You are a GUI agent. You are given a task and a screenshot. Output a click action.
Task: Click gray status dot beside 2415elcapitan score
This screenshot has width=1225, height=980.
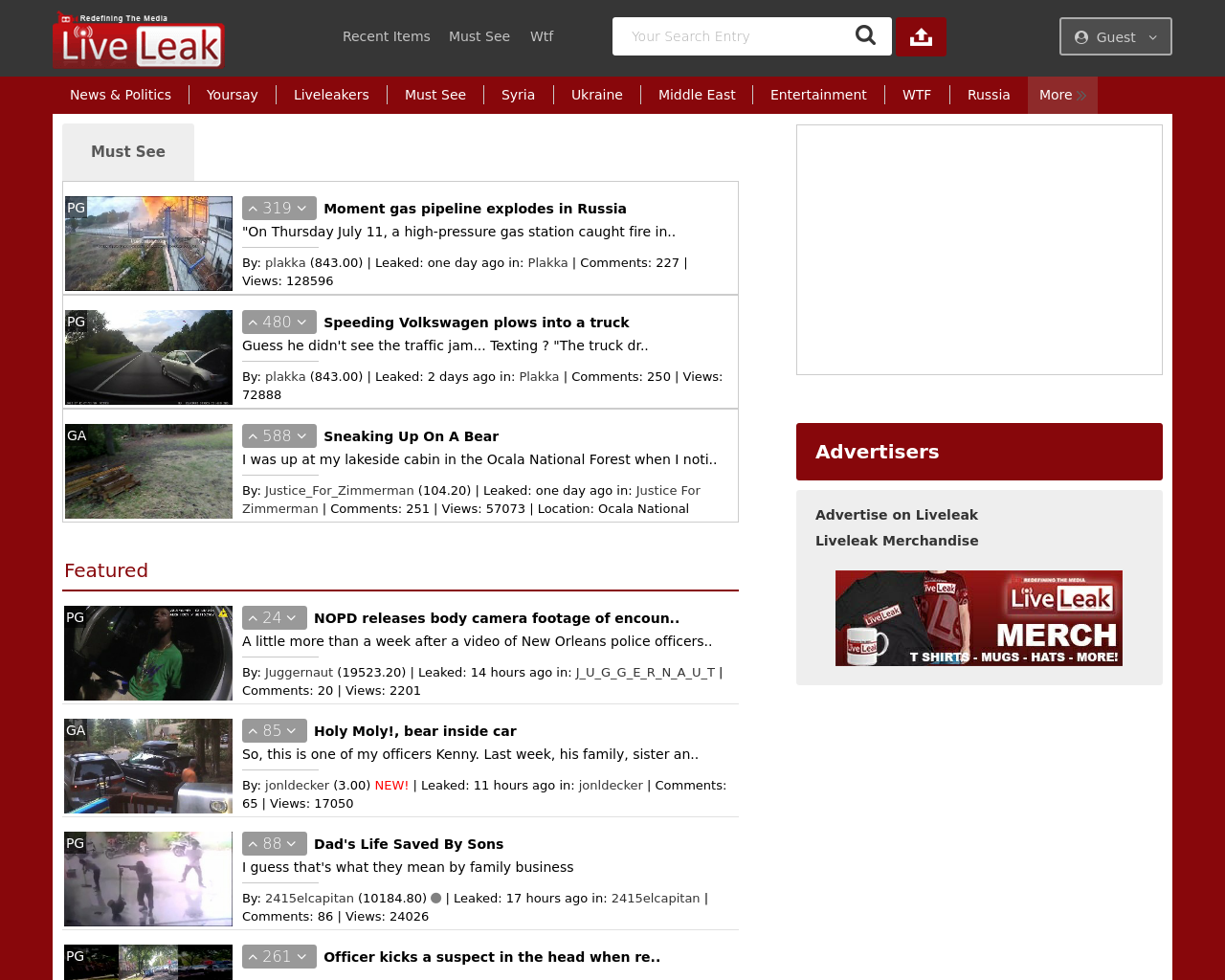point(436,899)
